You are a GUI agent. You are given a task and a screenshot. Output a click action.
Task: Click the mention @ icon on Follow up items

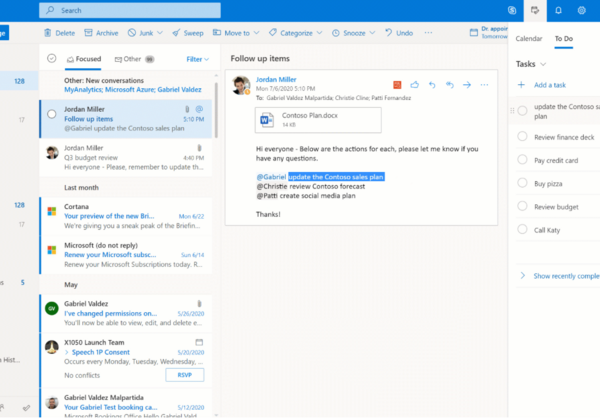tap(199, 109)
